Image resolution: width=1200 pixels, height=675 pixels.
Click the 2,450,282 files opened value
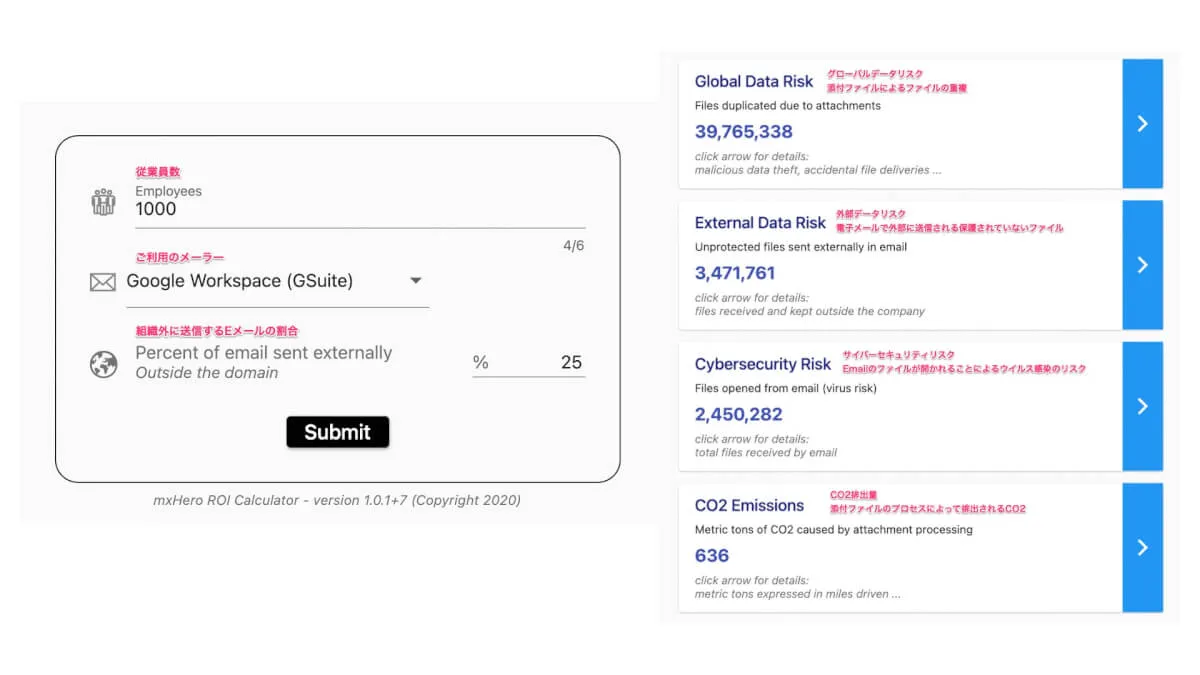coord(739,414)
